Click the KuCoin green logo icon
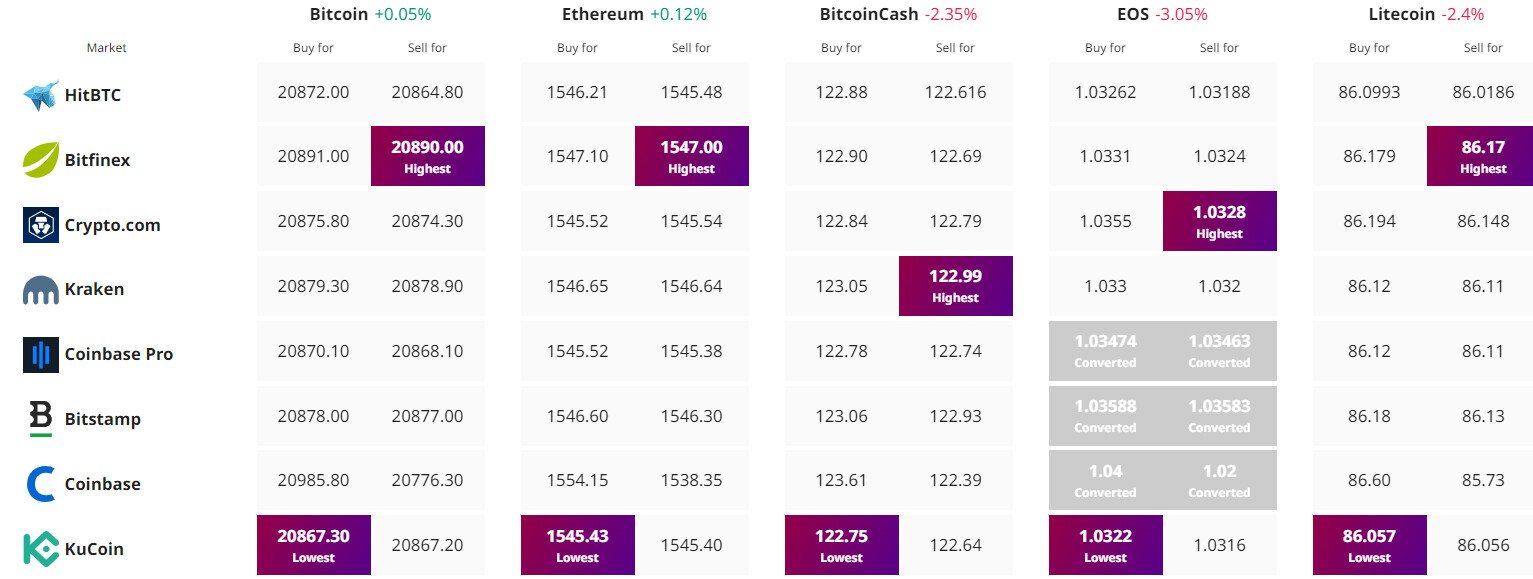The height and width of the screenshot is (579, 1533). (x=41, y=549)
